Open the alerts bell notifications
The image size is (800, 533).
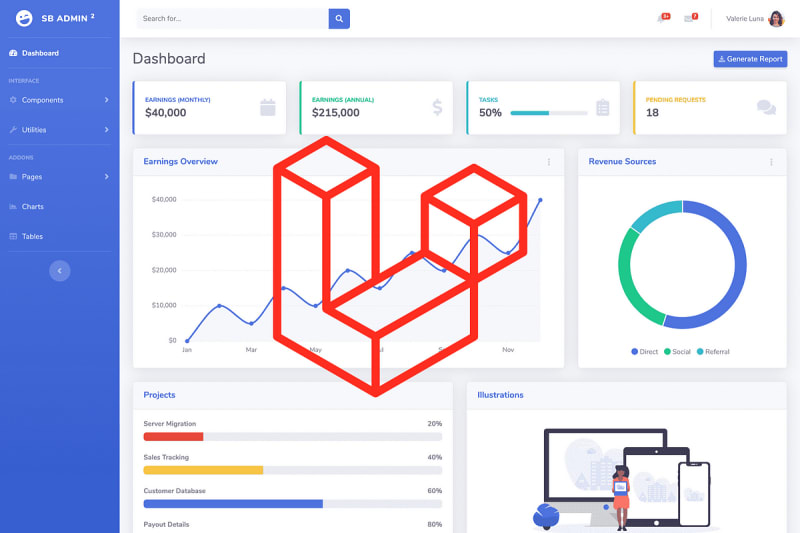pyautogui.click(x=662, y=18)
